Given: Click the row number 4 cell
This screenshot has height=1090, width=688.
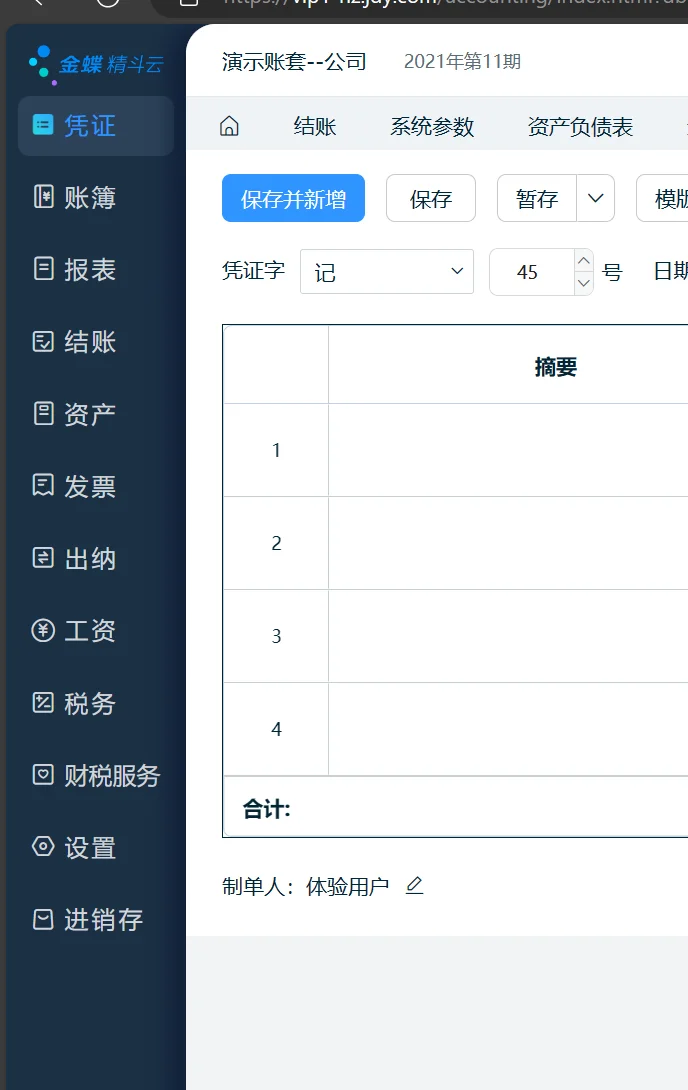Looking at the screenshot, I should [276, 729].
